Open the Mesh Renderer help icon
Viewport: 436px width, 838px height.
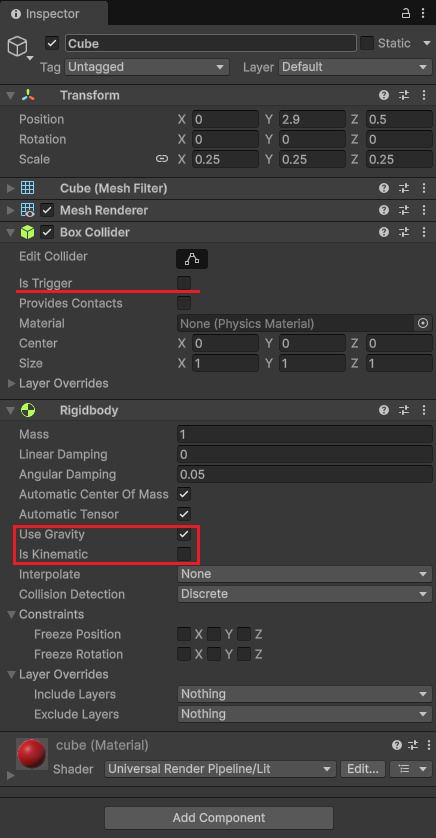[384, 210]
